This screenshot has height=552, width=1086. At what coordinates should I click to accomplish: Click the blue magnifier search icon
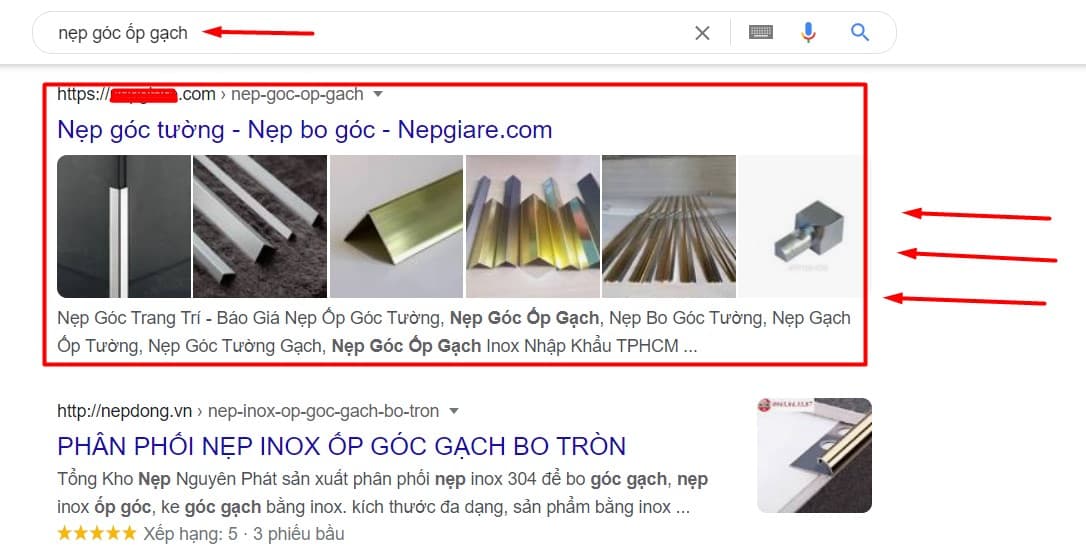860,33
